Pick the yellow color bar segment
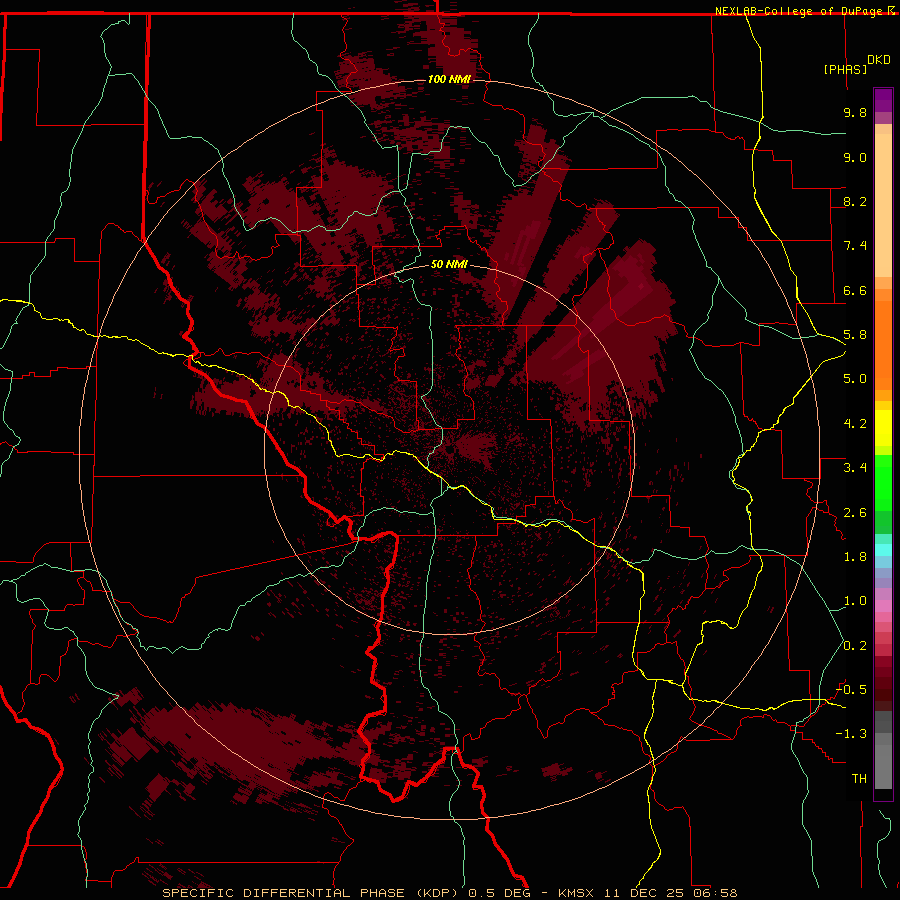900x900 pixels. click(883, 428)
